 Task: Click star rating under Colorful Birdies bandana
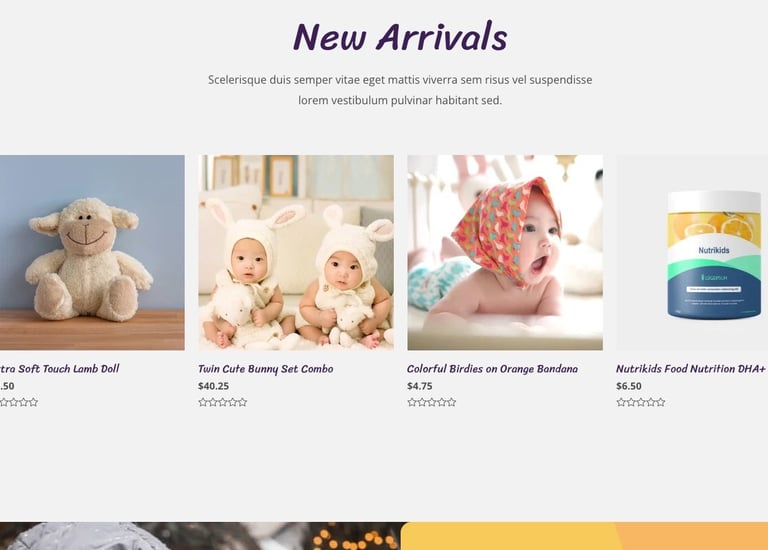coord(432,402)
